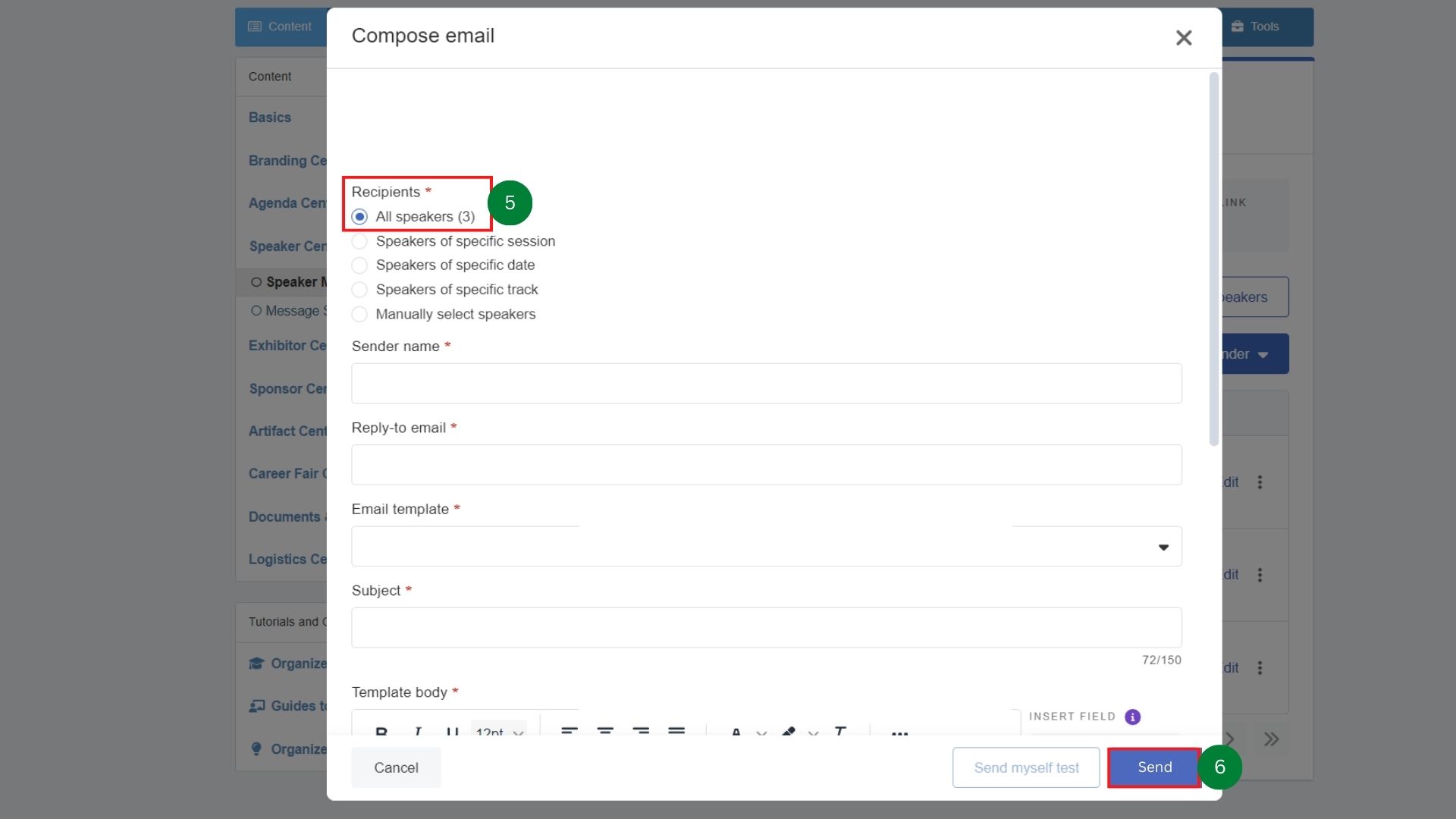1456x819 pixels.
Task: Click inside the Subject input field
Action: (765, 627)
